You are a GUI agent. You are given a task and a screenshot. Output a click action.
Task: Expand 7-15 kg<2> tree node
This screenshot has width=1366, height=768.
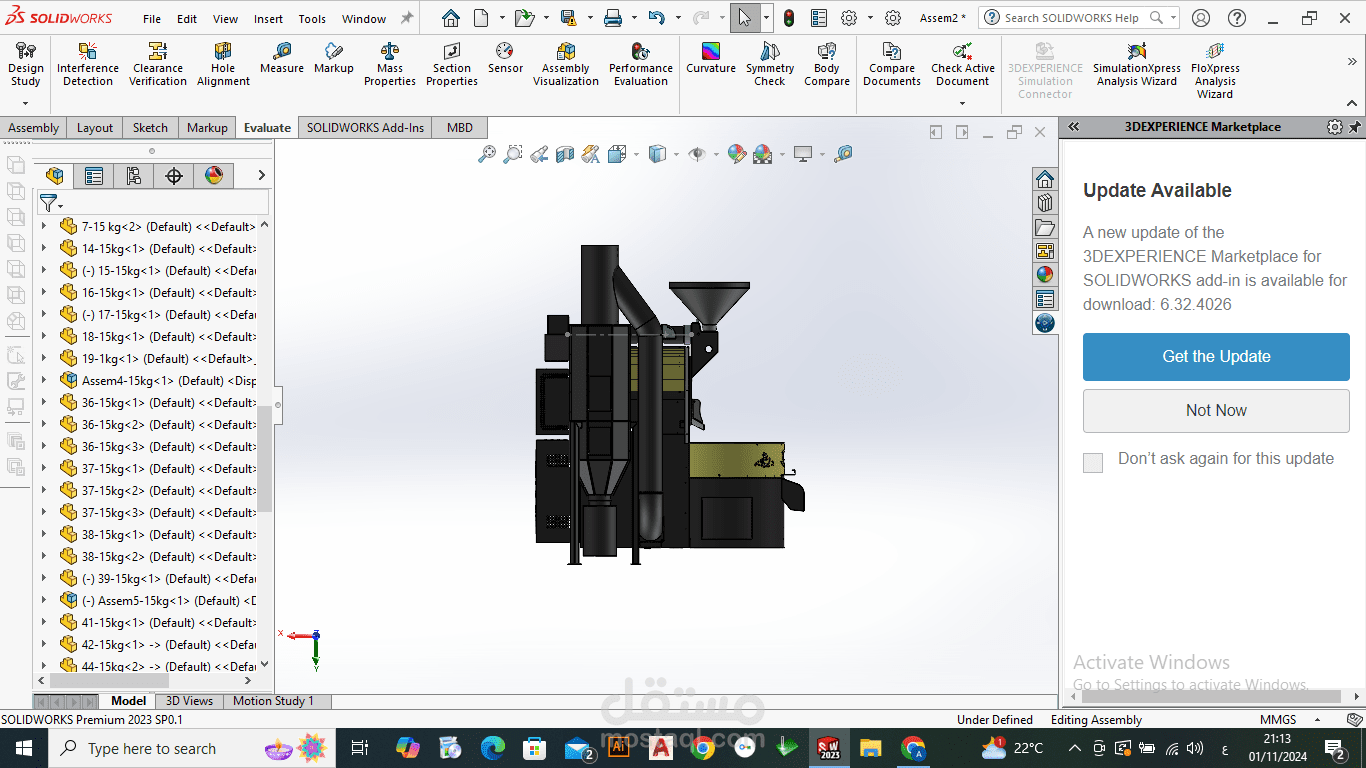click(x=43, y=227)
